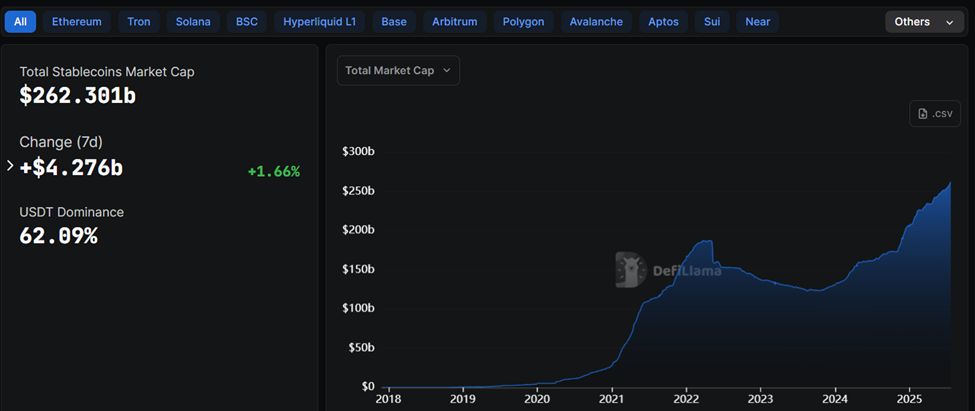The width and height of the screenshot is (975, 411).
Task: Switch to the Sui chain
Action: 711,21
